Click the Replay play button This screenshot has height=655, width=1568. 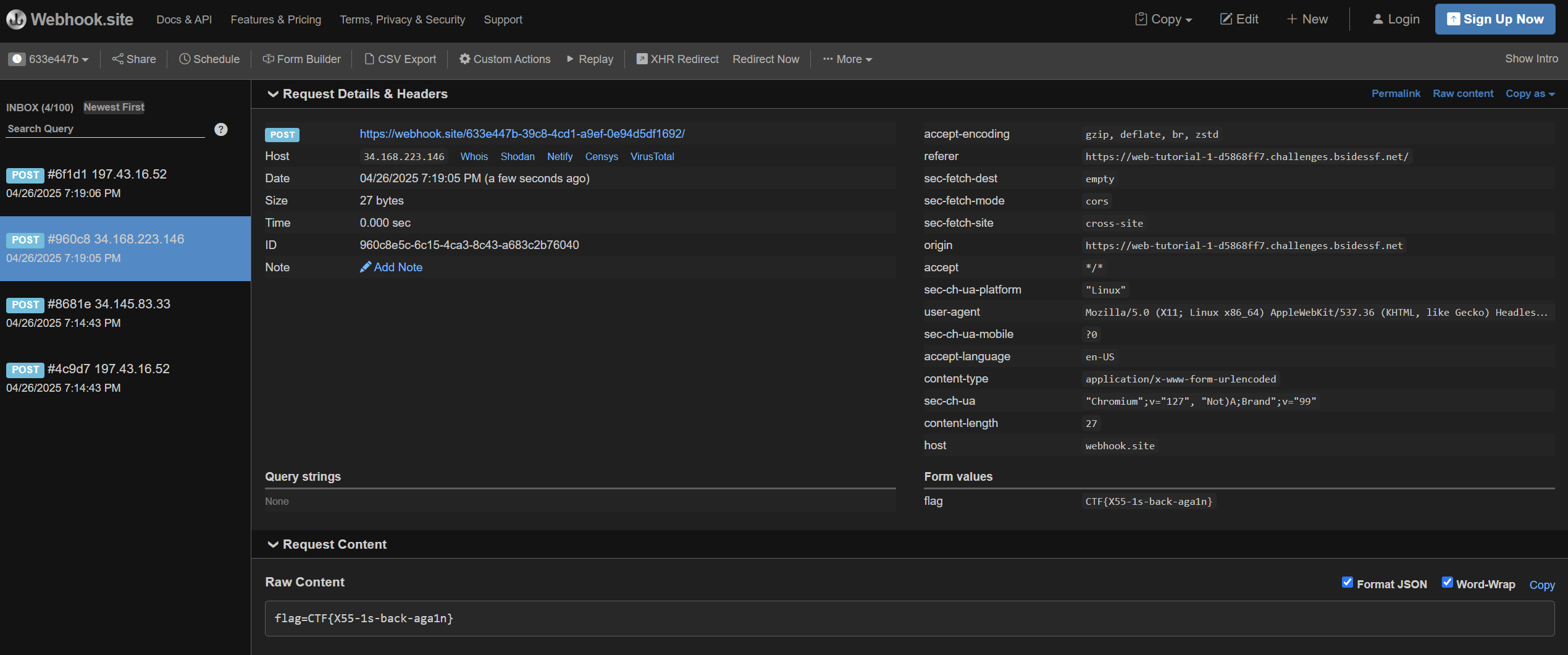589,59
